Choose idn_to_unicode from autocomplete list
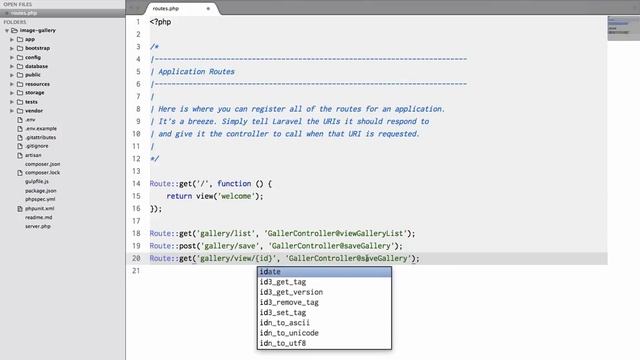Viewport: 640px width, 360px height. [324, 333]
